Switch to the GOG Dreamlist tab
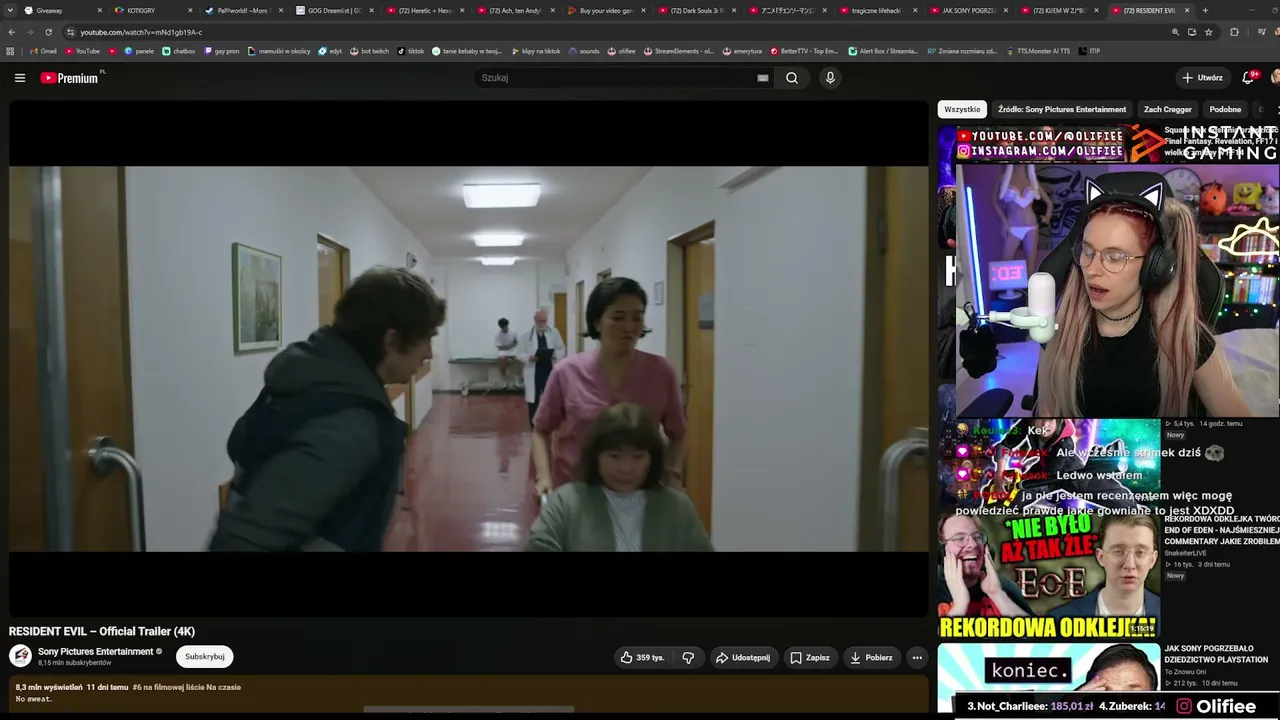This screenshot has width=1280, height=720. coord(334,10)
